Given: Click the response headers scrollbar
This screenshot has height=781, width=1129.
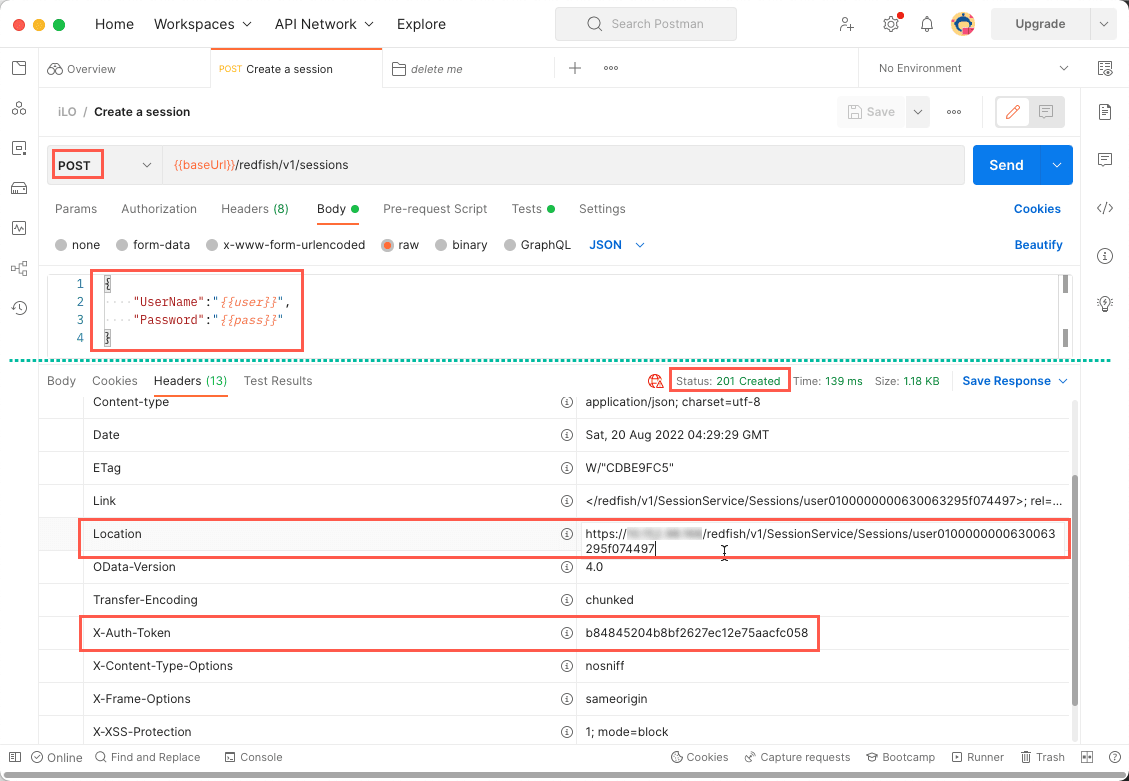Looking at the screenshot, I should (x=1076, y=589).
